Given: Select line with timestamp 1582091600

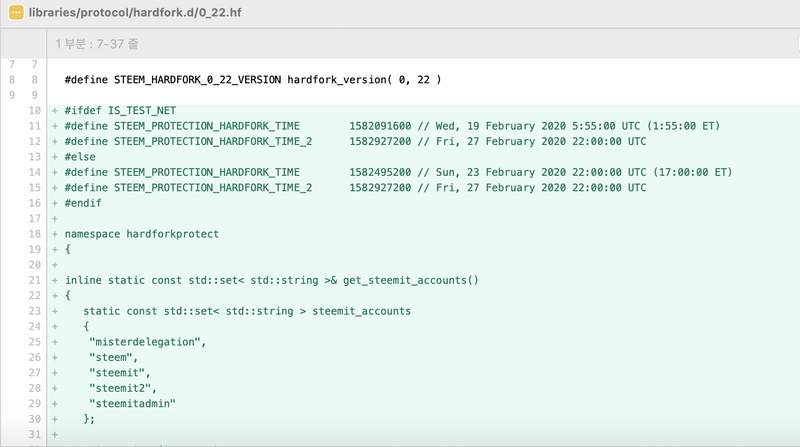Looking at the screenshot, I should pyautogui.click(x=392, y=126).
